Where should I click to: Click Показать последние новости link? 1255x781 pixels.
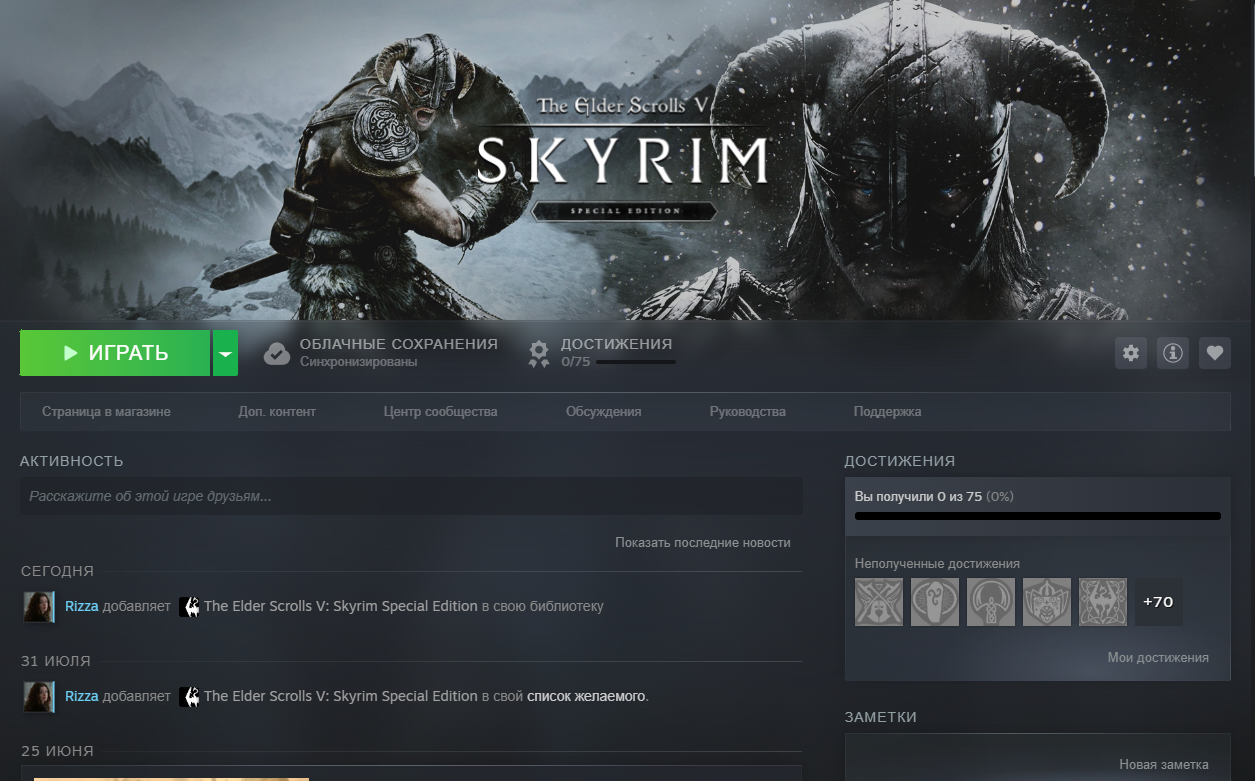tap(703, 542)
